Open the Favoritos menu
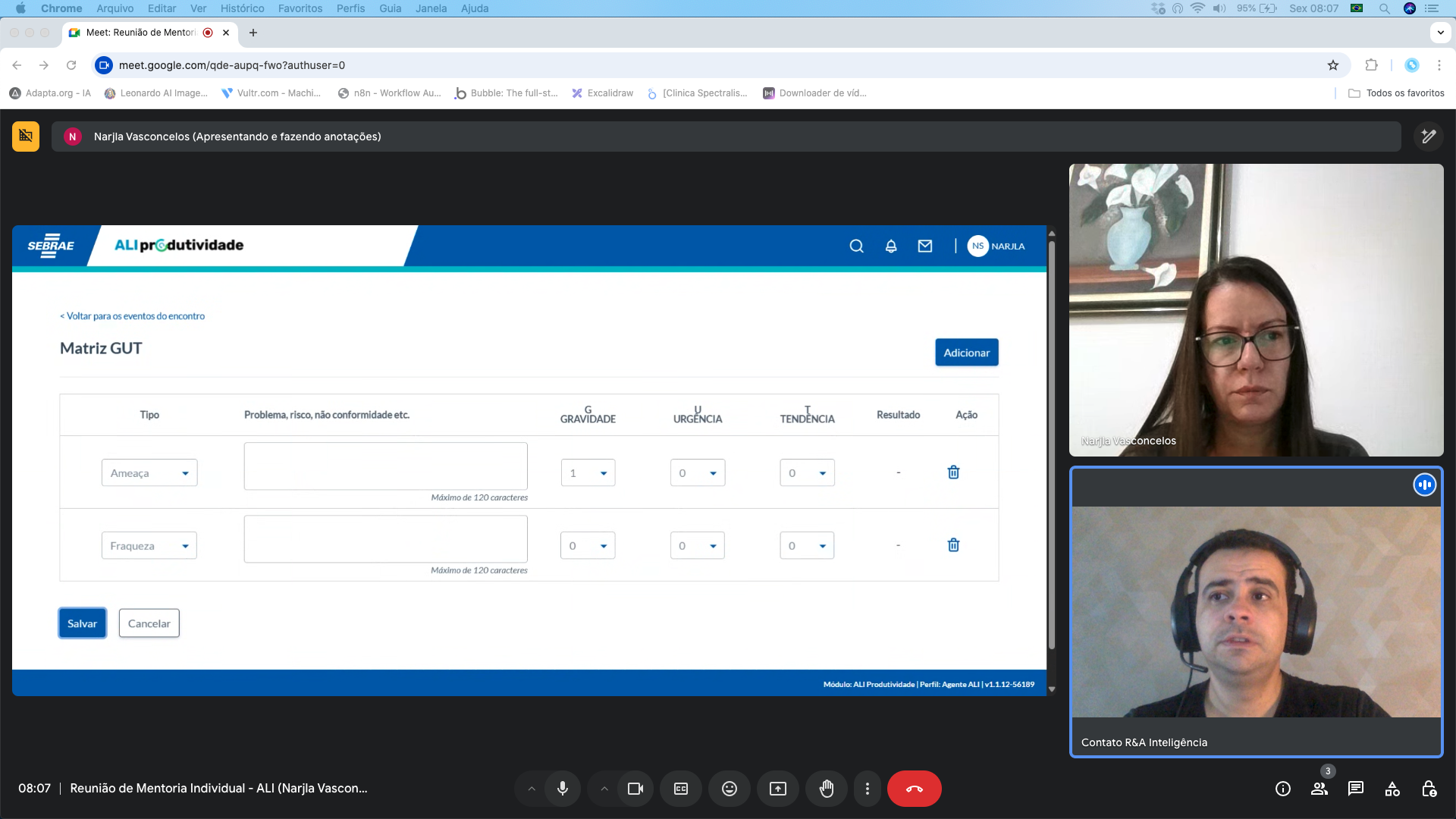The width and height of the screenshot is (1456, 819). 300,8
